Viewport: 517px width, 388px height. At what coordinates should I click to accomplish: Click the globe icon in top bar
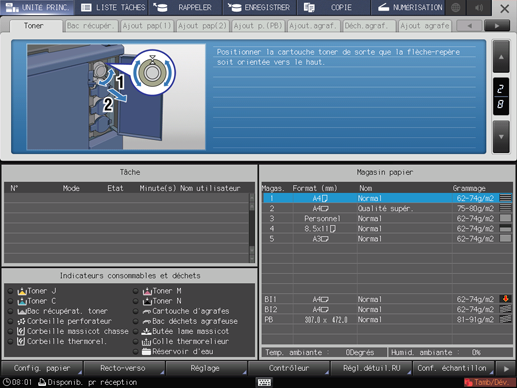click(x=455, y=7)
